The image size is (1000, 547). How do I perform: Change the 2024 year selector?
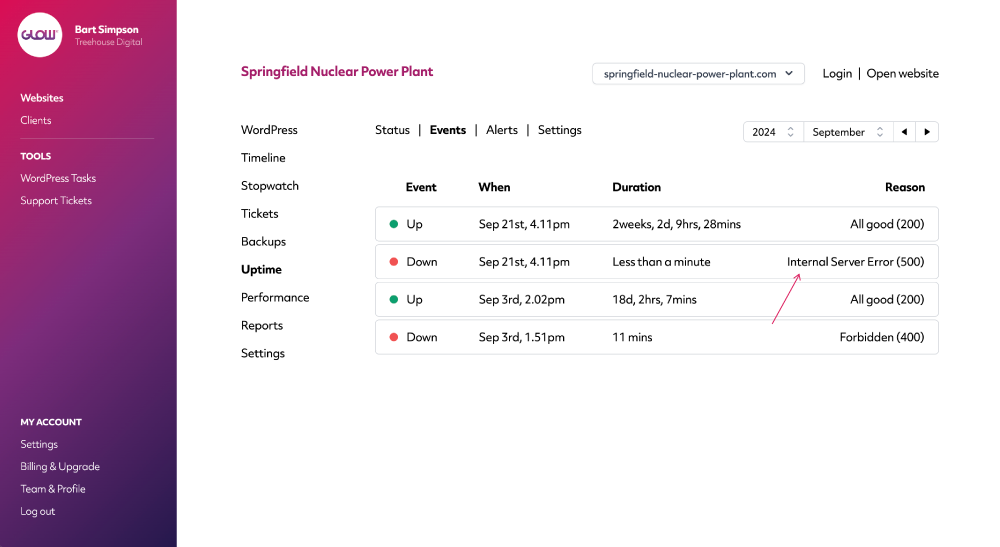pyautogui.click(x=773, y=132)
